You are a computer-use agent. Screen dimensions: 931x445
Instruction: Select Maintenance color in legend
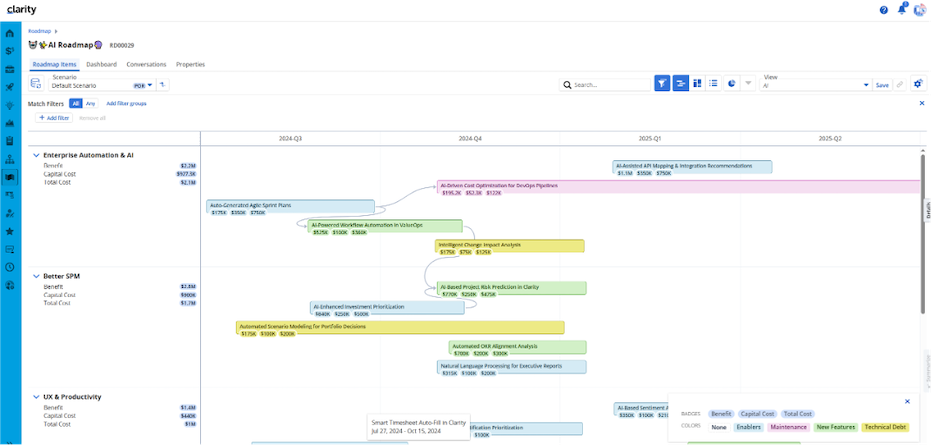click(788, 427)
